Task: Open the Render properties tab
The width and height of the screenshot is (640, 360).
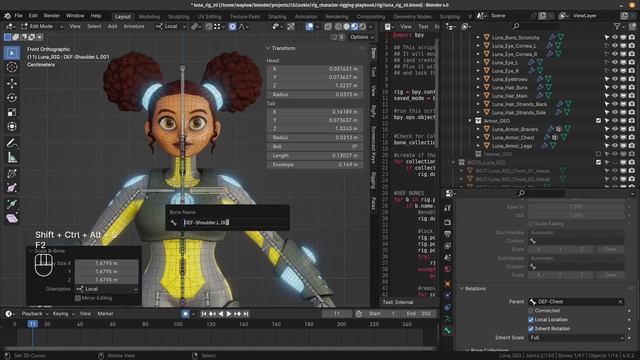Action: tap(447, 222)
